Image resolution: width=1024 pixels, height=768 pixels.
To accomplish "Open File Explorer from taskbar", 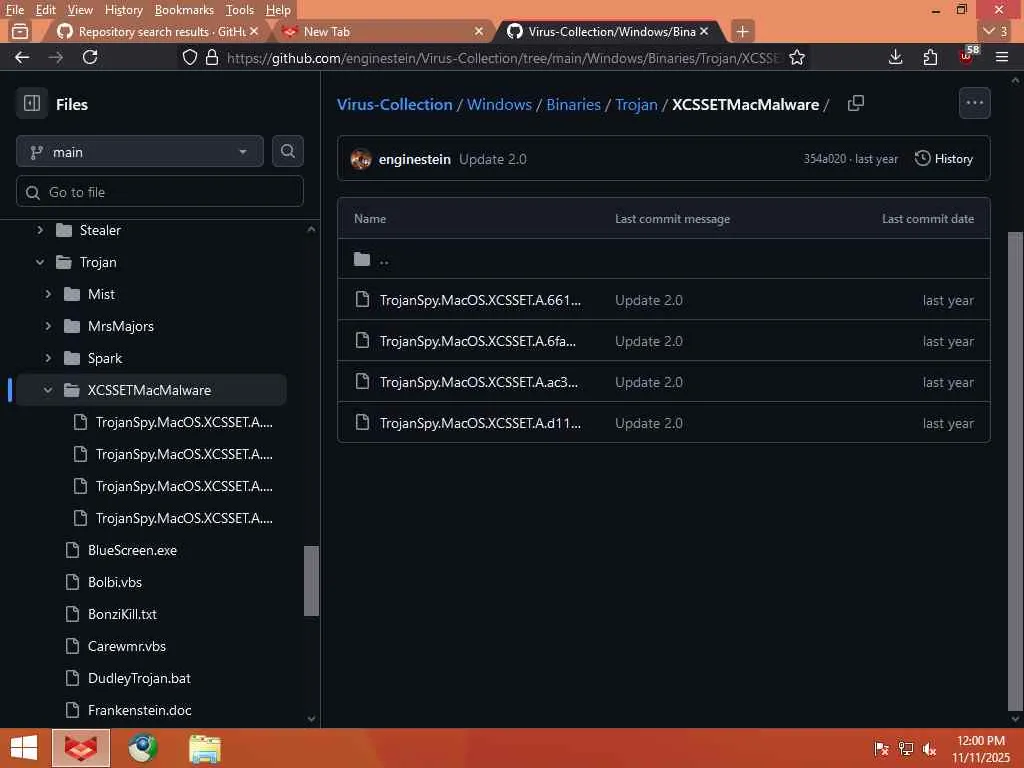I will 205,748.
